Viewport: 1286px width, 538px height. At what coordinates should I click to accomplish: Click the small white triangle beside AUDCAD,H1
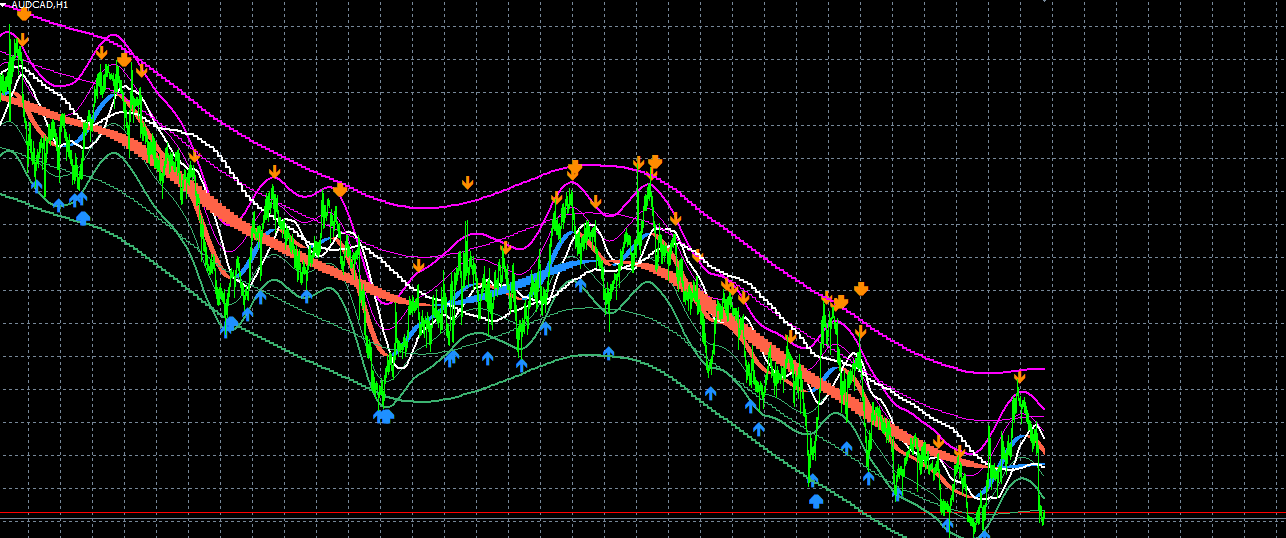click(x=5, y=5)
